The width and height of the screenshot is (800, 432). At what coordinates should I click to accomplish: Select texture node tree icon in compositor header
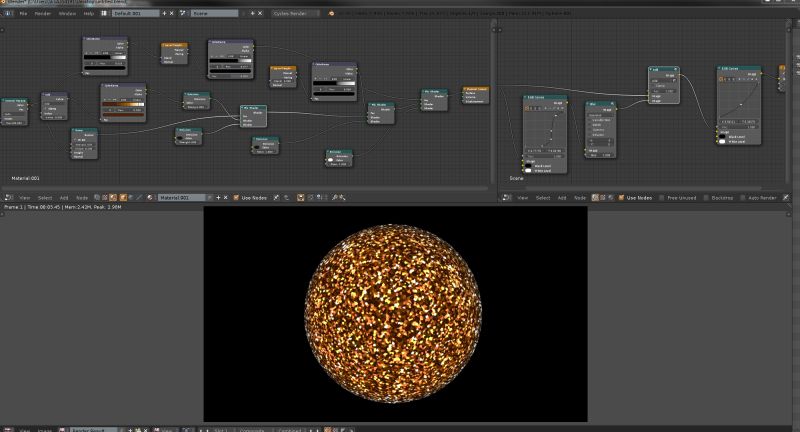point(603,197)
